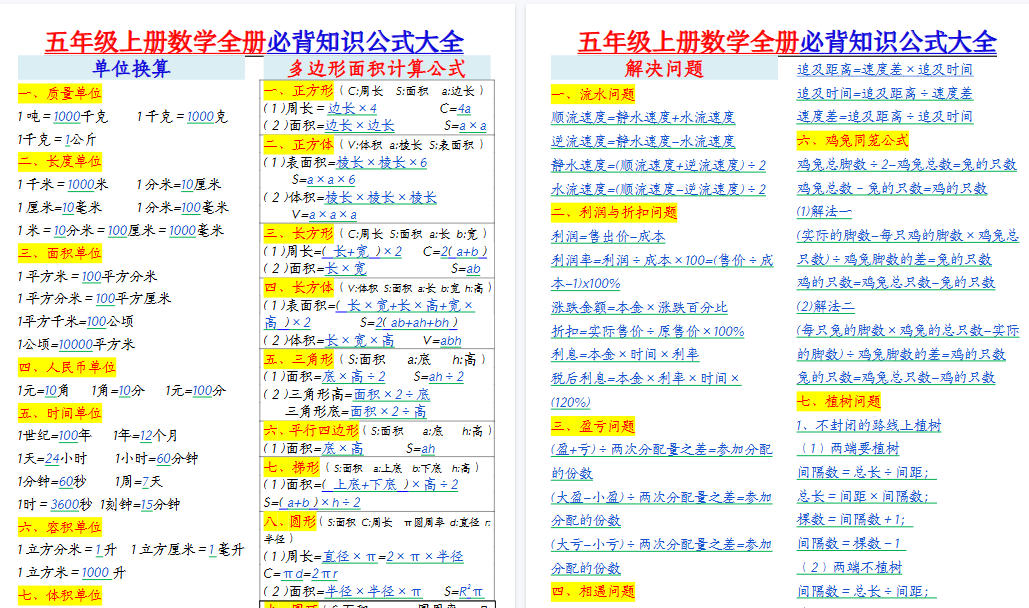Select the 二、长度单位 yellow heading
The image size is (1029, 608).
[x=61, y=160]
